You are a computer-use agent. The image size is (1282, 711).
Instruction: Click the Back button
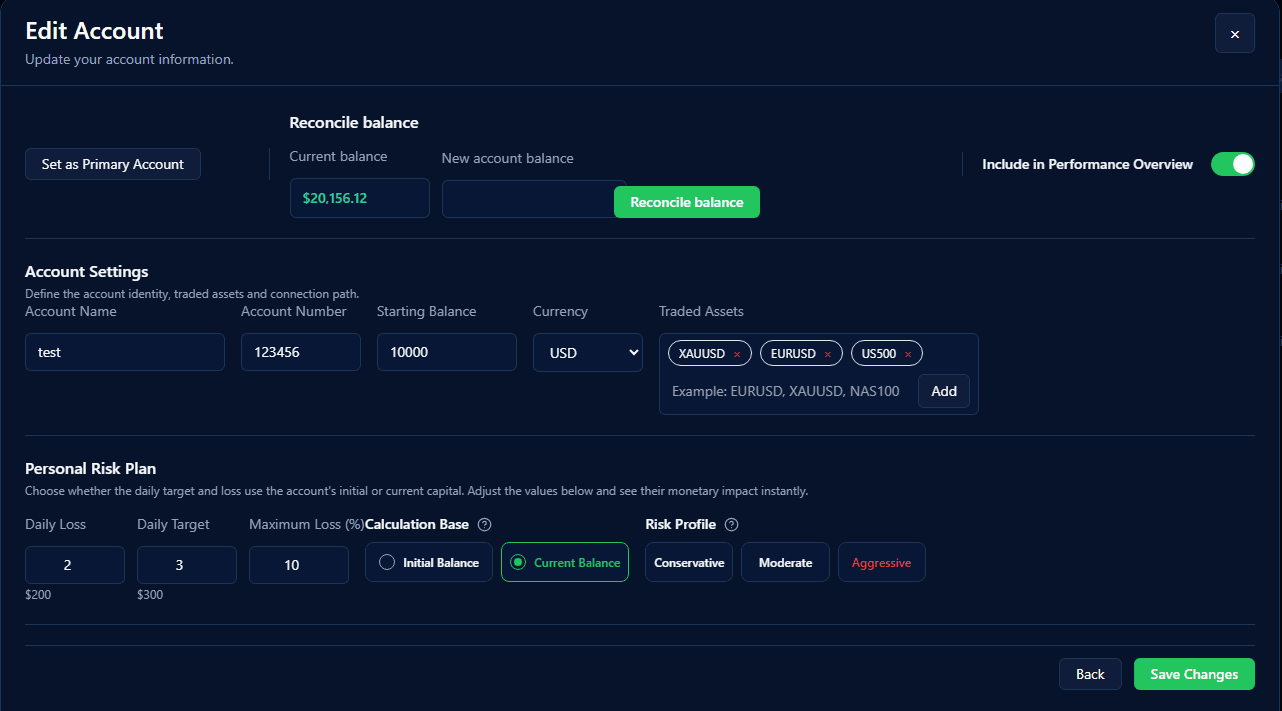tap(1090, 674)
